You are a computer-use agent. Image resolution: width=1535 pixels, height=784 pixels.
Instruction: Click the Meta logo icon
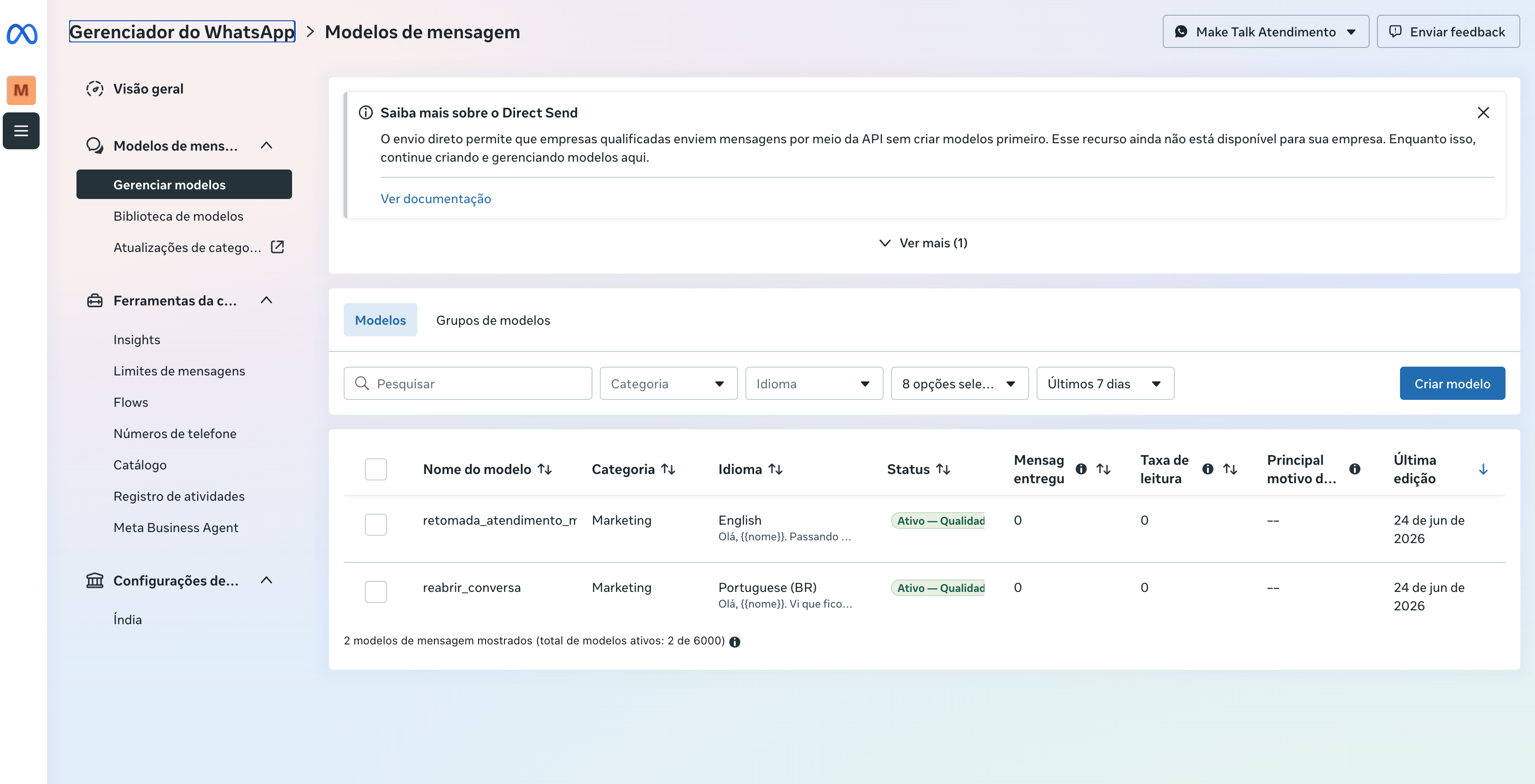coord(22,34)
